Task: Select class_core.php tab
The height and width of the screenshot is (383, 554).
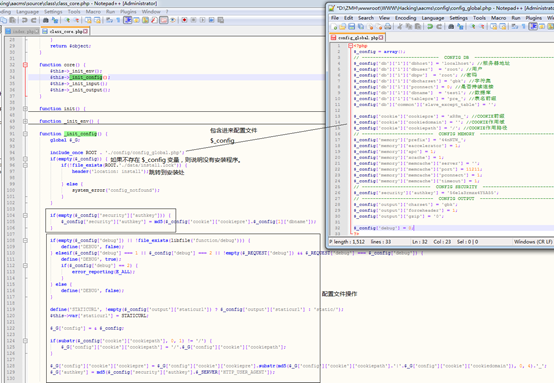Action: (x=65, y=31)
